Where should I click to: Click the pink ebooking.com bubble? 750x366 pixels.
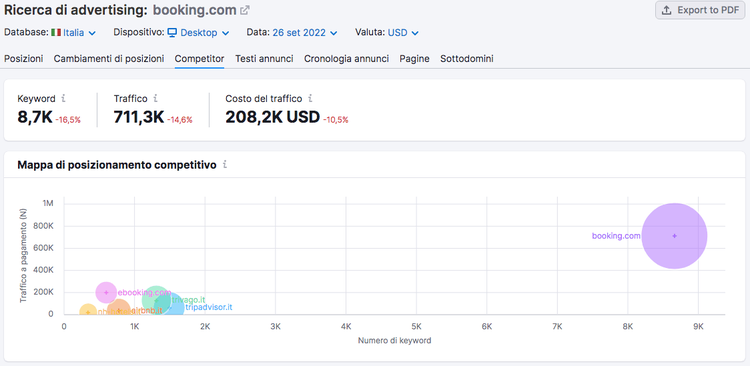106,292
